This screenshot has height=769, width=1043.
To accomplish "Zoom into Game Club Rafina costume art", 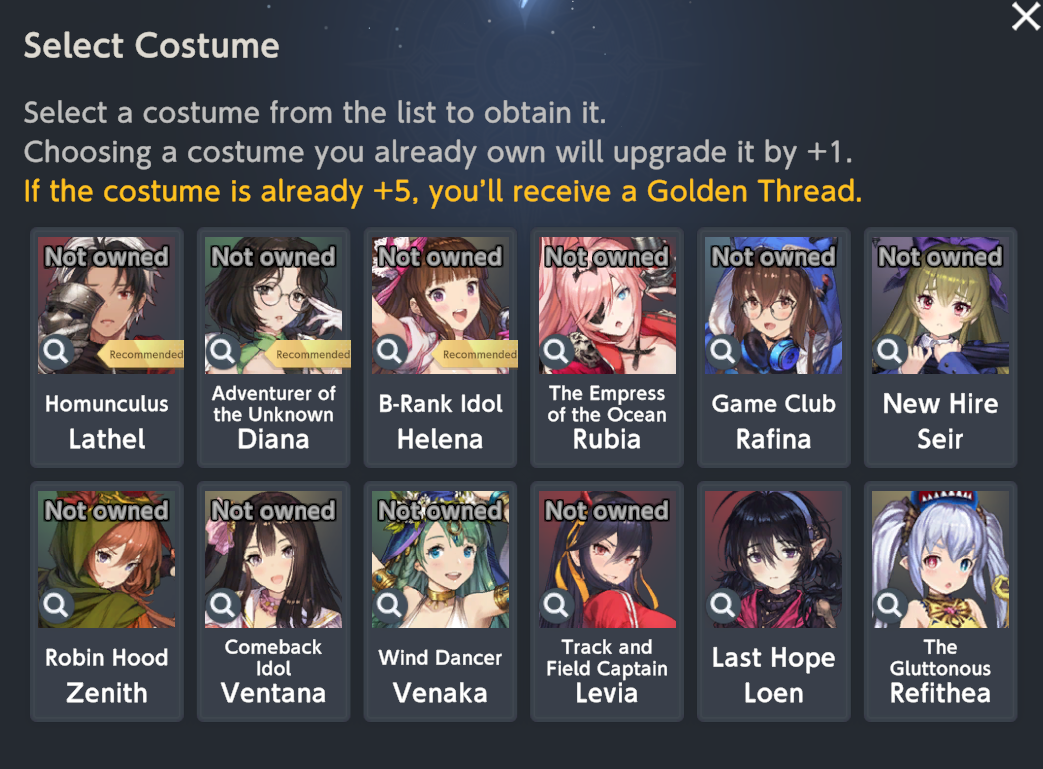I will 722,351.
